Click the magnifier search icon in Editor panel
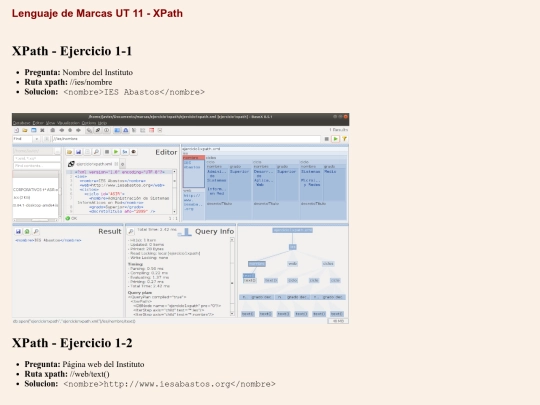 (96, 152)
